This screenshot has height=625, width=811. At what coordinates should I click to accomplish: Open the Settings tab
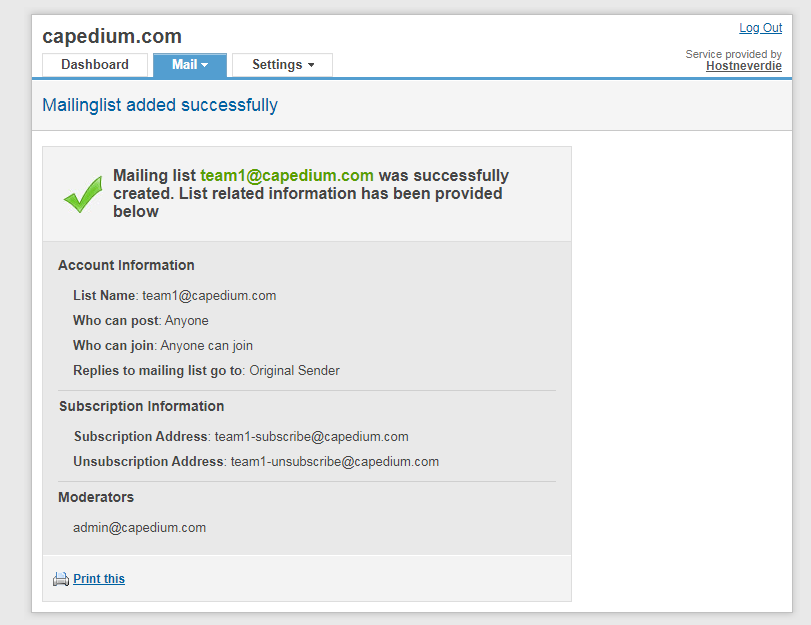click(277, 65)
